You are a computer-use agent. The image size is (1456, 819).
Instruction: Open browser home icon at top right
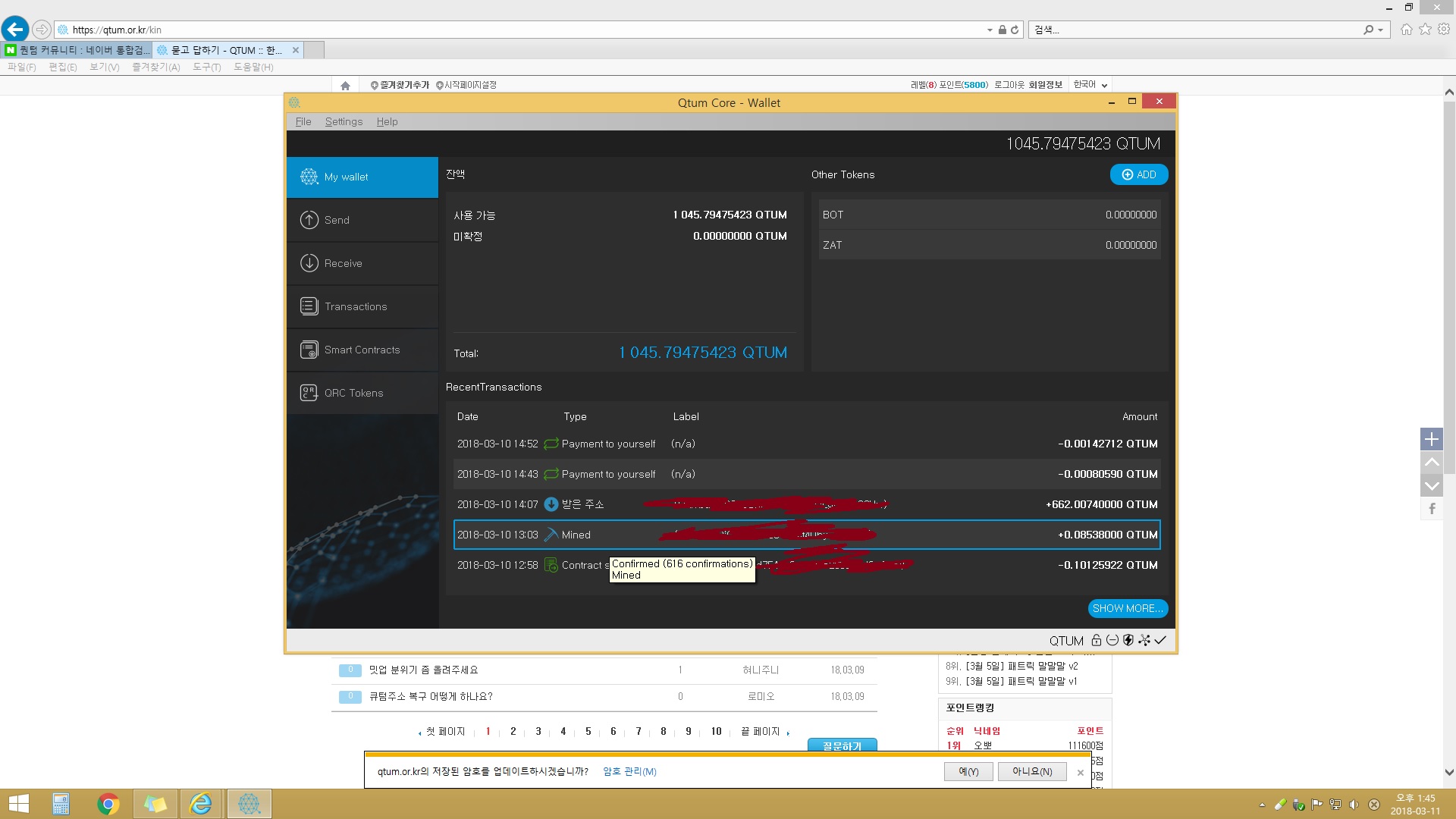1407,30
